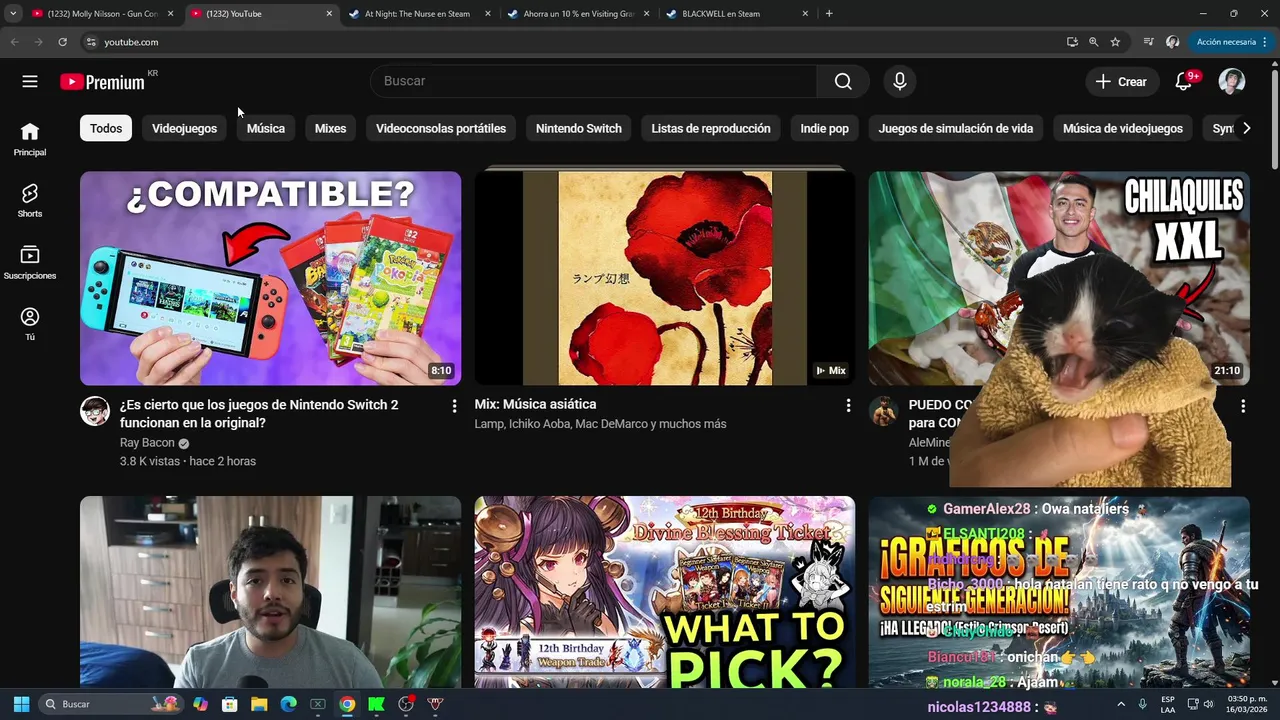This screenshot has height=720, width=1280.
Task: Open the ¿COMPATIBLE? Switch video thumbnail
Action: (x=270, y=278)
